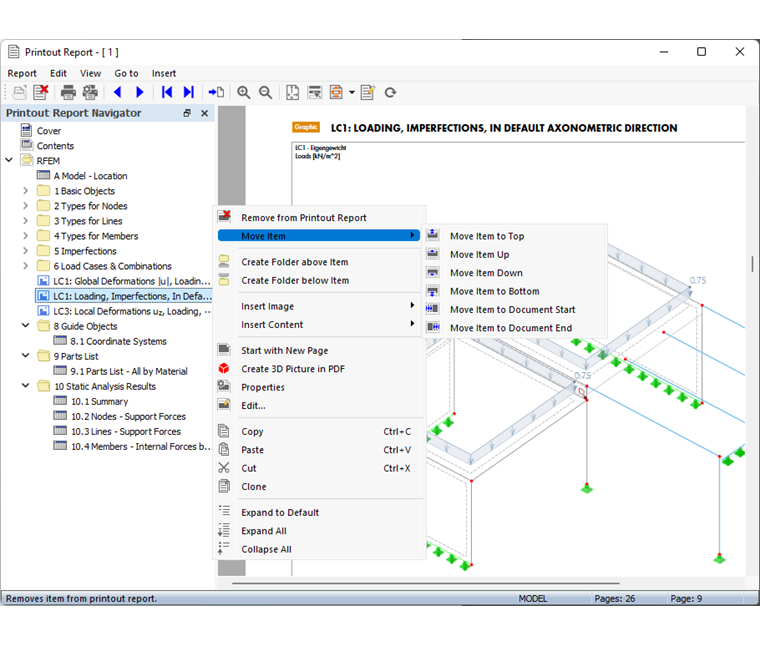Close the Printout Report Navigator panel
The width and height of the screenshot is (760, 645).
[x=205, y=113]
